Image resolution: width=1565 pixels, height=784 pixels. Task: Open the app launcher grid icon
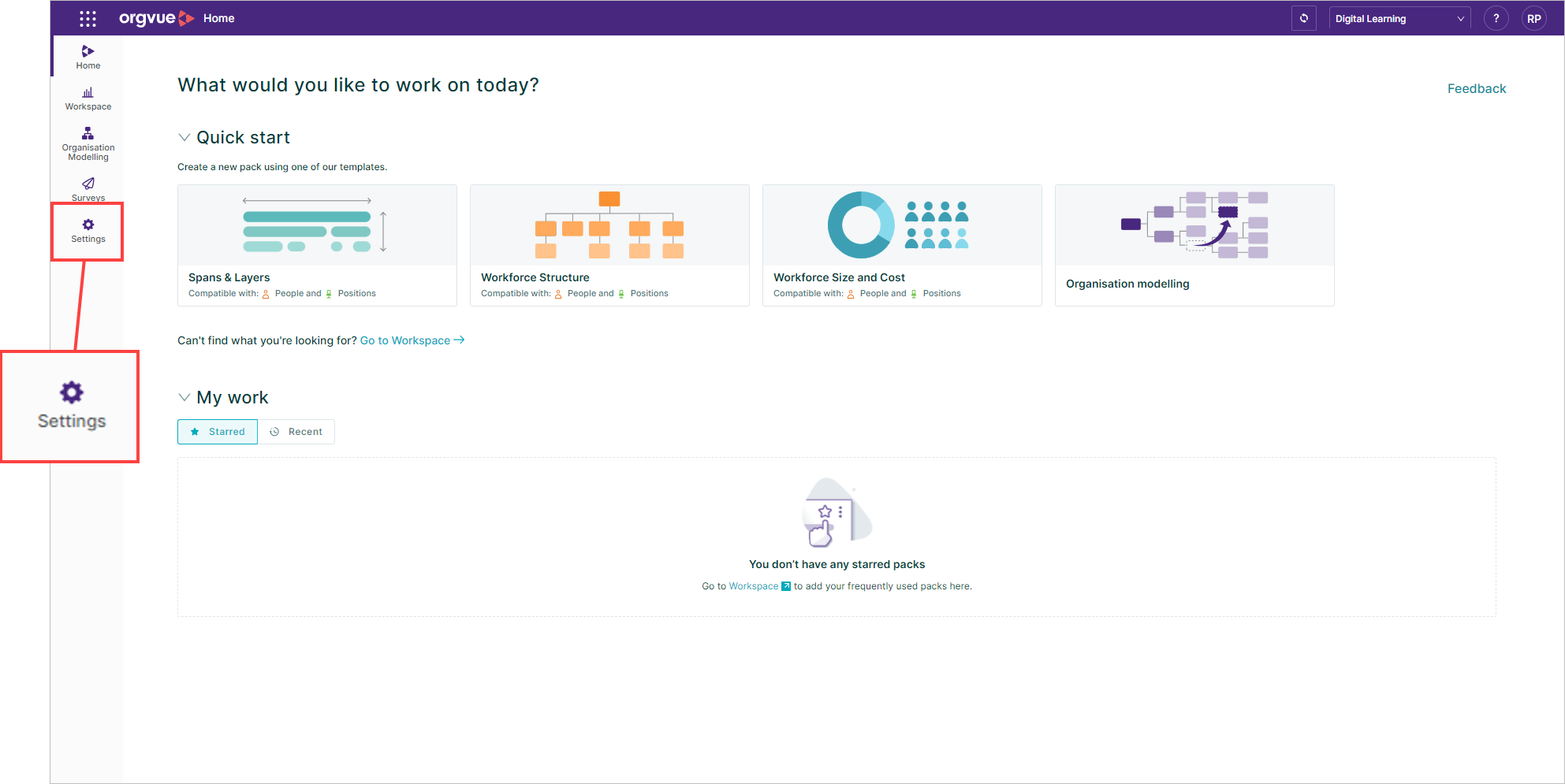[87, 18]
